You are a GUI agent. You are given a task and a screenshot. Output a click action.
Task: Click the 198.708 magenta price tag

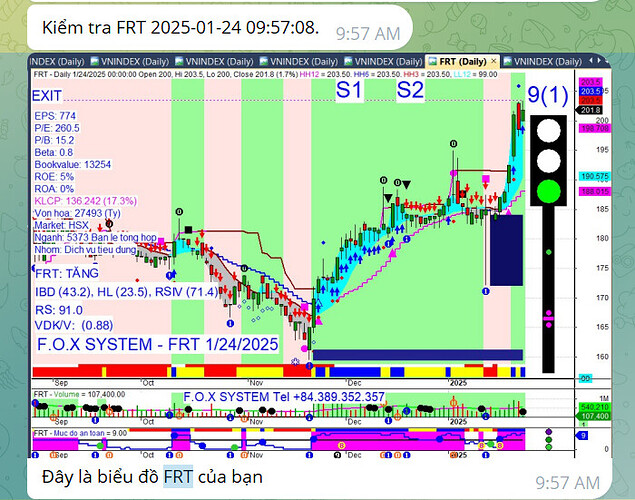pyautogui.click(x=594, y=128)
